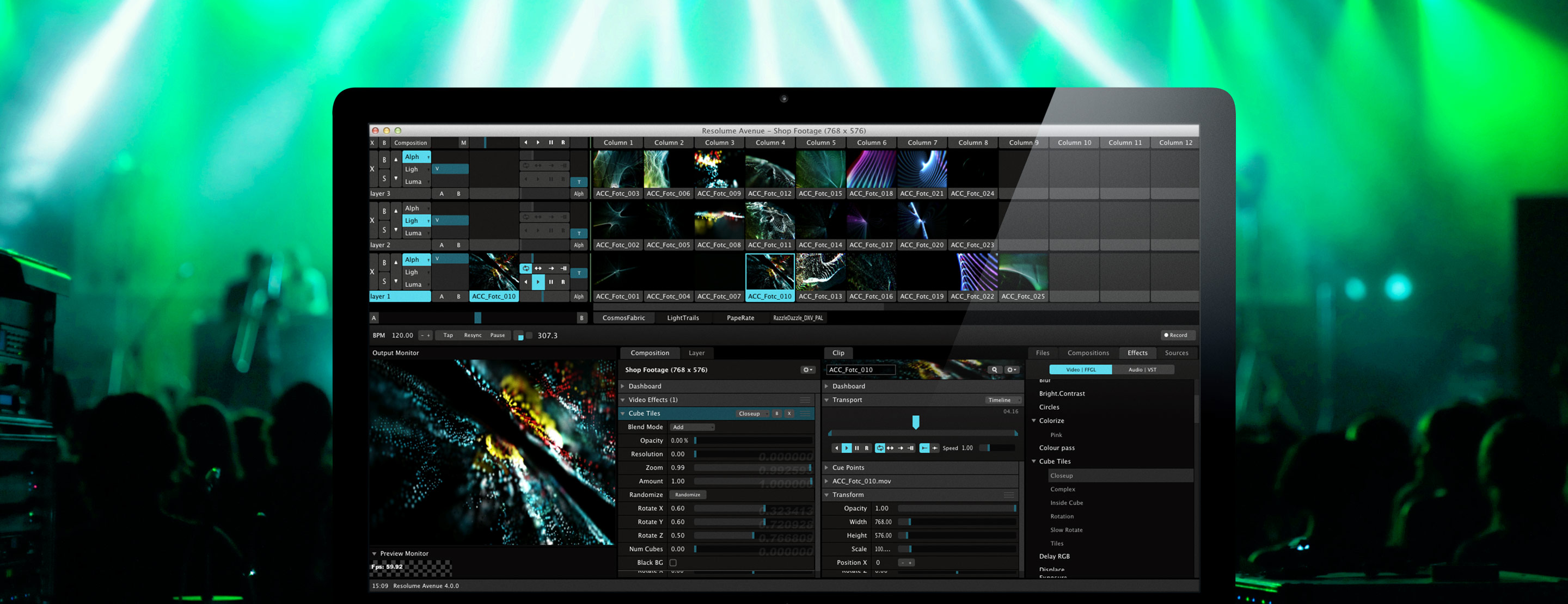
Task: Pause clip playback in the Transport panel
Action: click(x=857, y=448)
